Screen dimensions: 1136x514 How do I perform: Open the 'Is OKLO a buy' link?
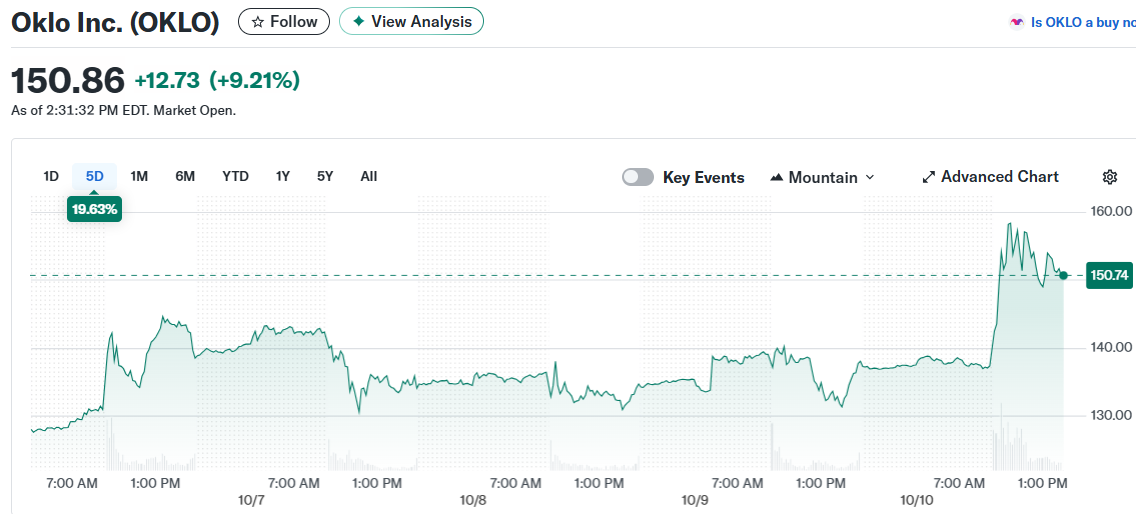point(1082,22)
